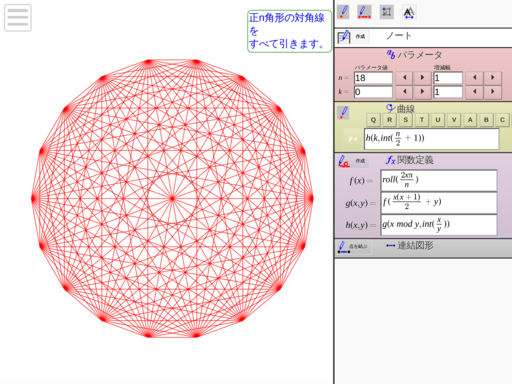The image size is (512, 384).
Task: Decrease k step size with left arrow
Action: [x=475, y=92]
